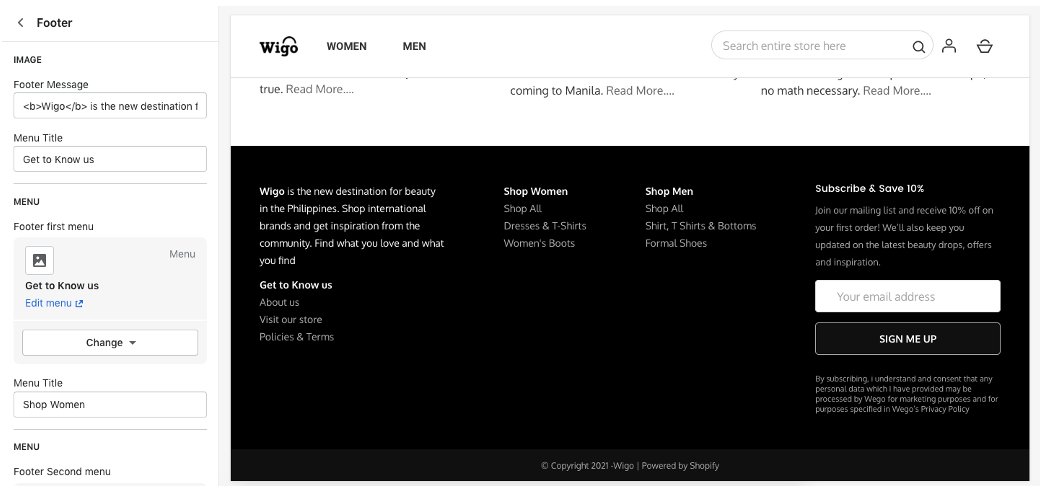Click the Shop Women menu title field
This screenshot has width=1040, height=490.
pyautogui.click(x=110, y=404)
